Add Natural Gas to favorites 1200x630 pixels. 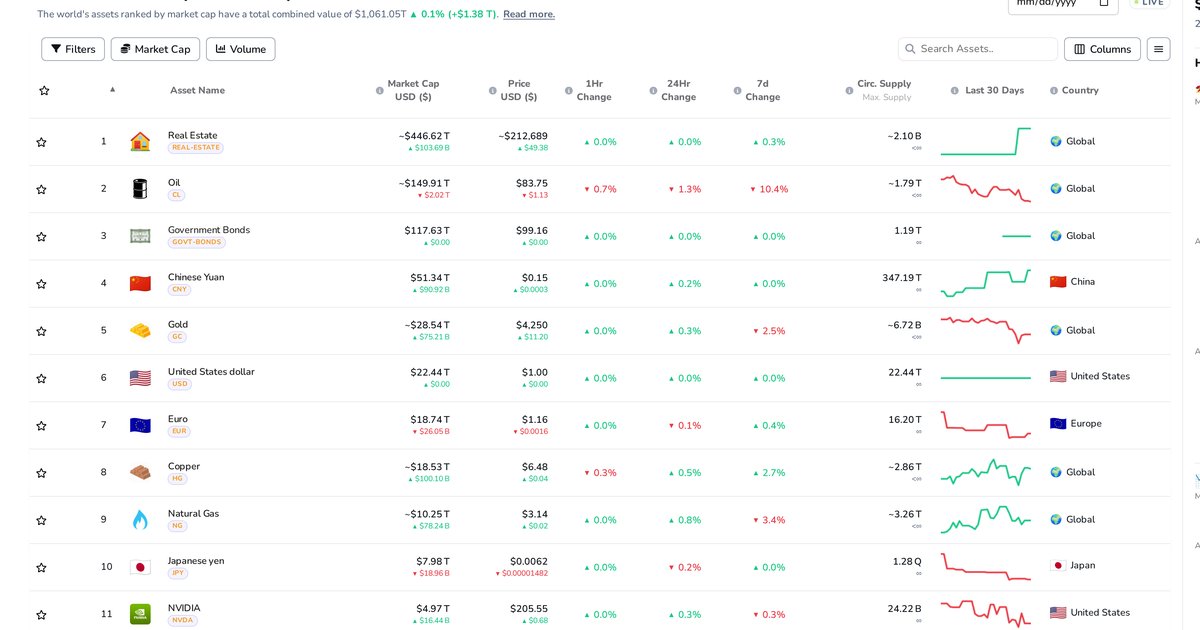coord(41,521)
